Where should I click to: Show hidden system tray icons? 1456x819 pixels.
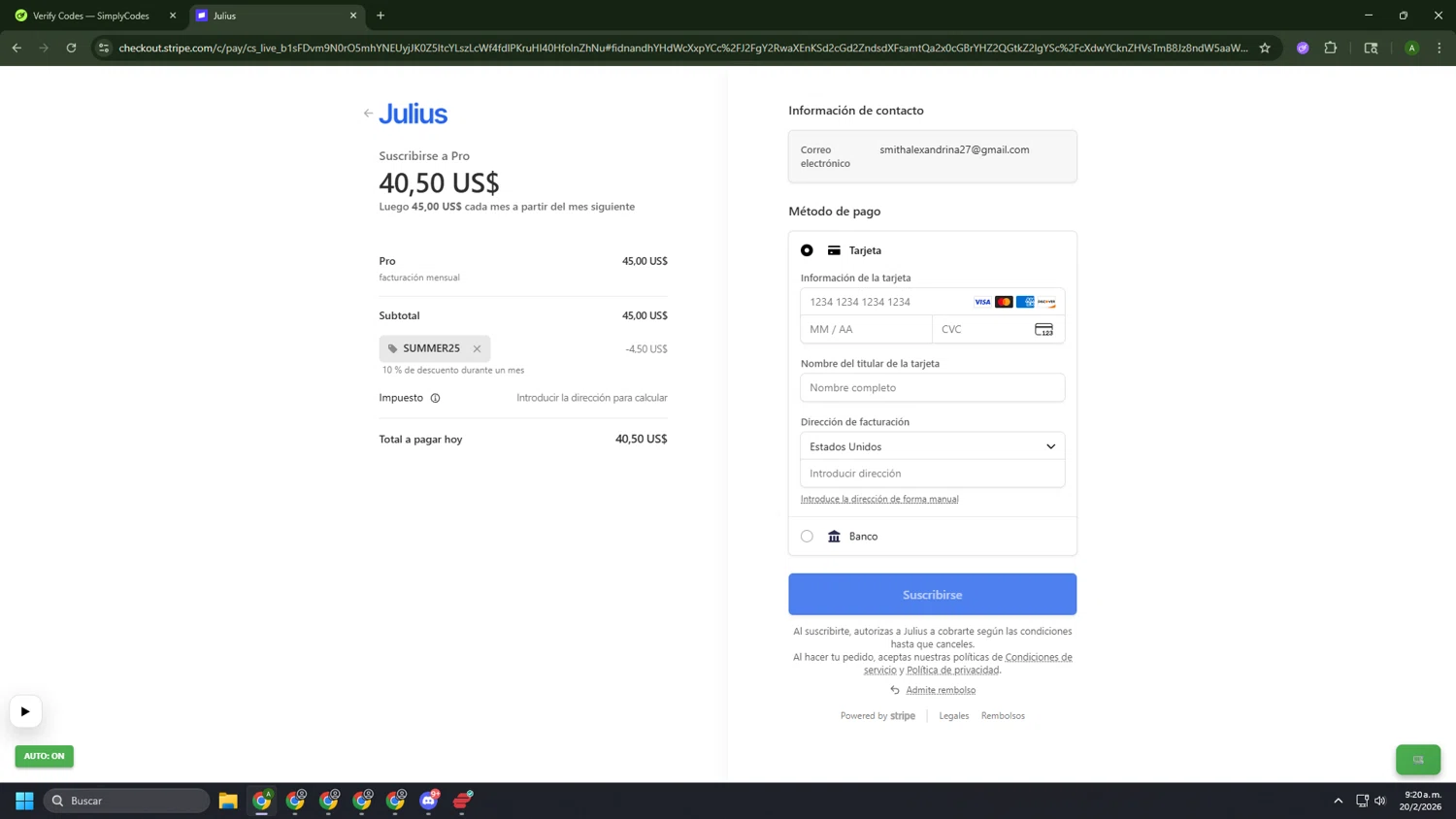pos(1338,801)
